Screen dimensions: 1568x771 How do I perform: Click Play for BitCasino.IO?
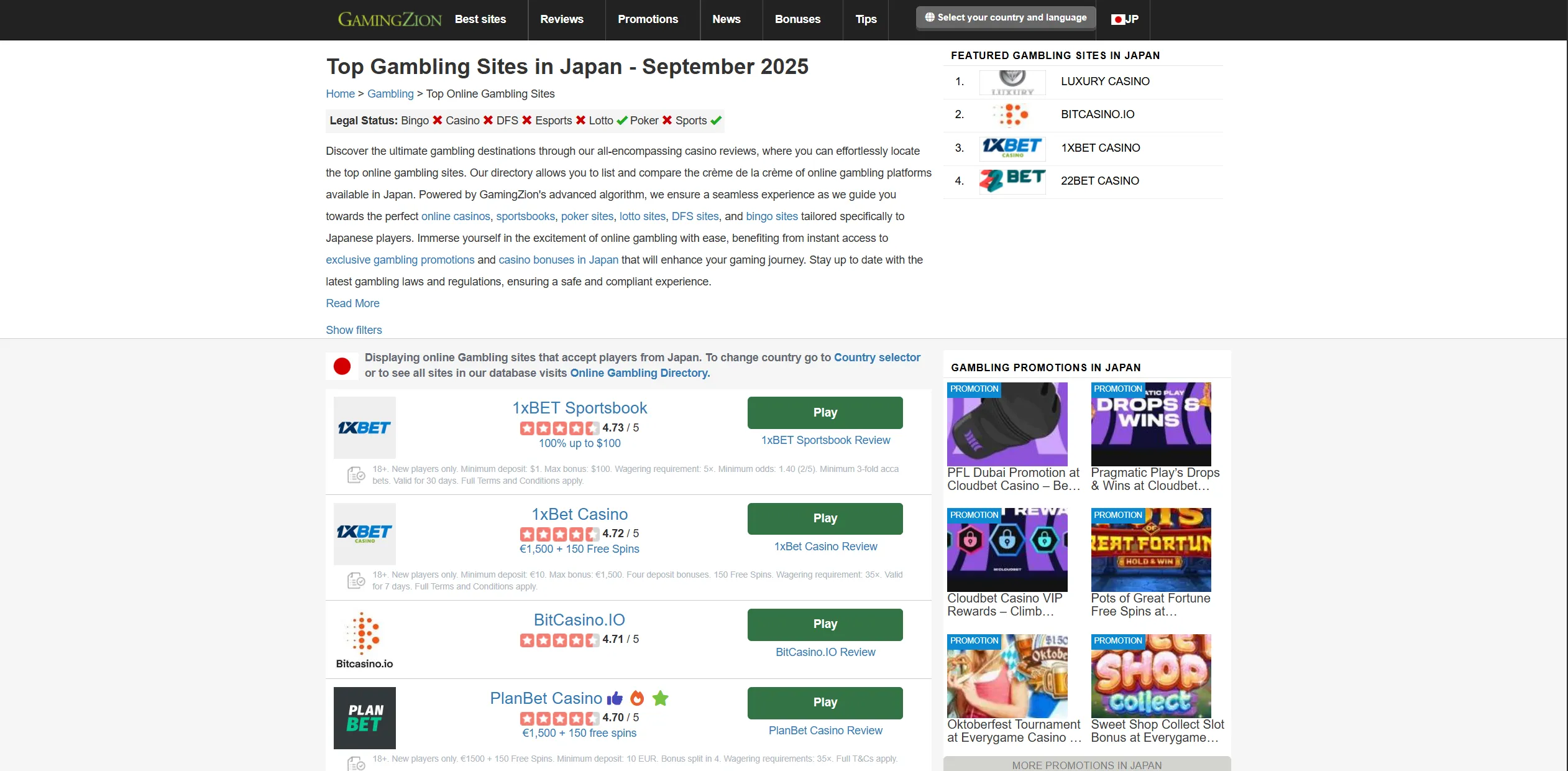click(x=825, y=624)
